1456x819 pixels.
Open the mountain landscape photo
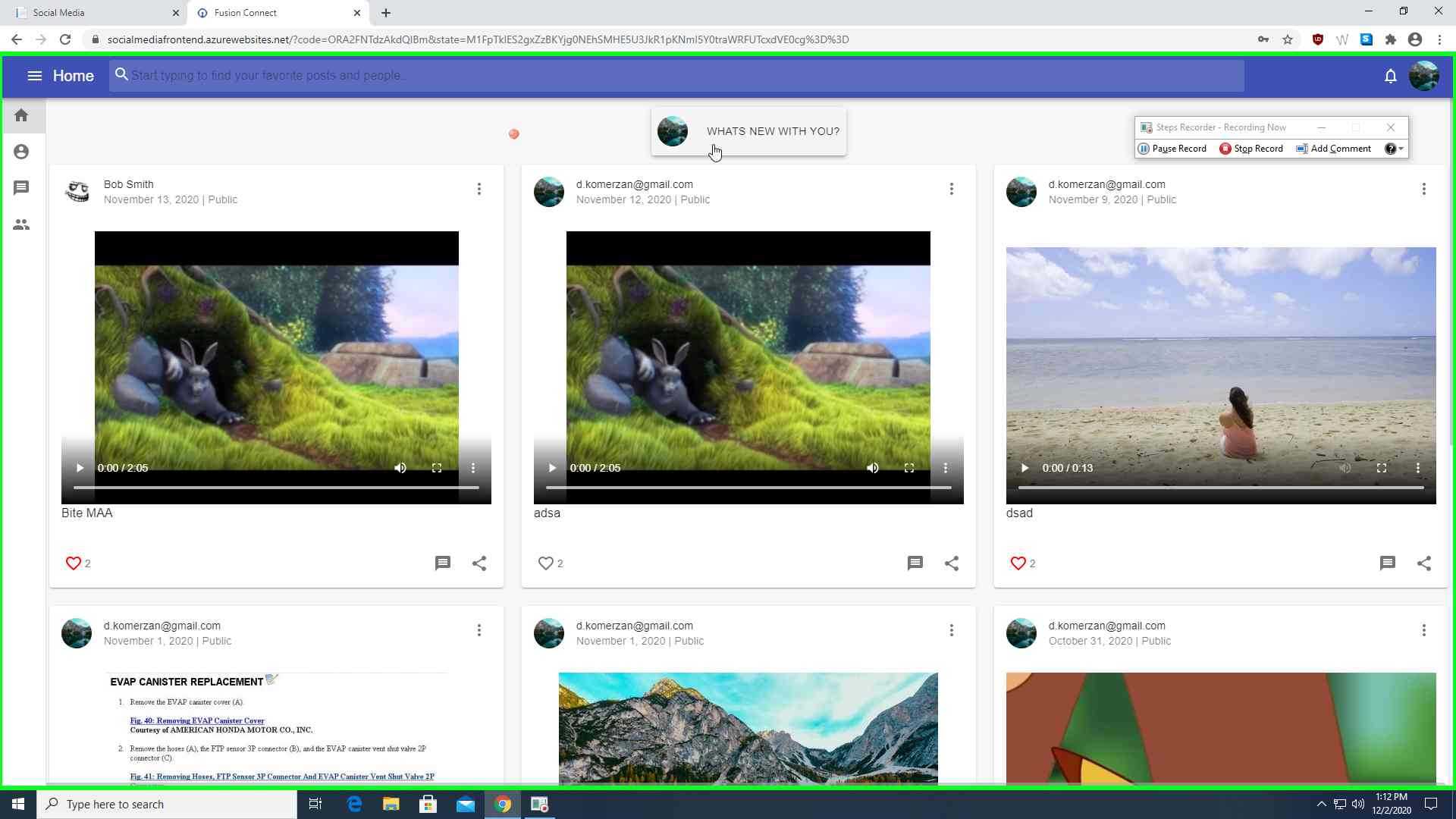point(748,728)
